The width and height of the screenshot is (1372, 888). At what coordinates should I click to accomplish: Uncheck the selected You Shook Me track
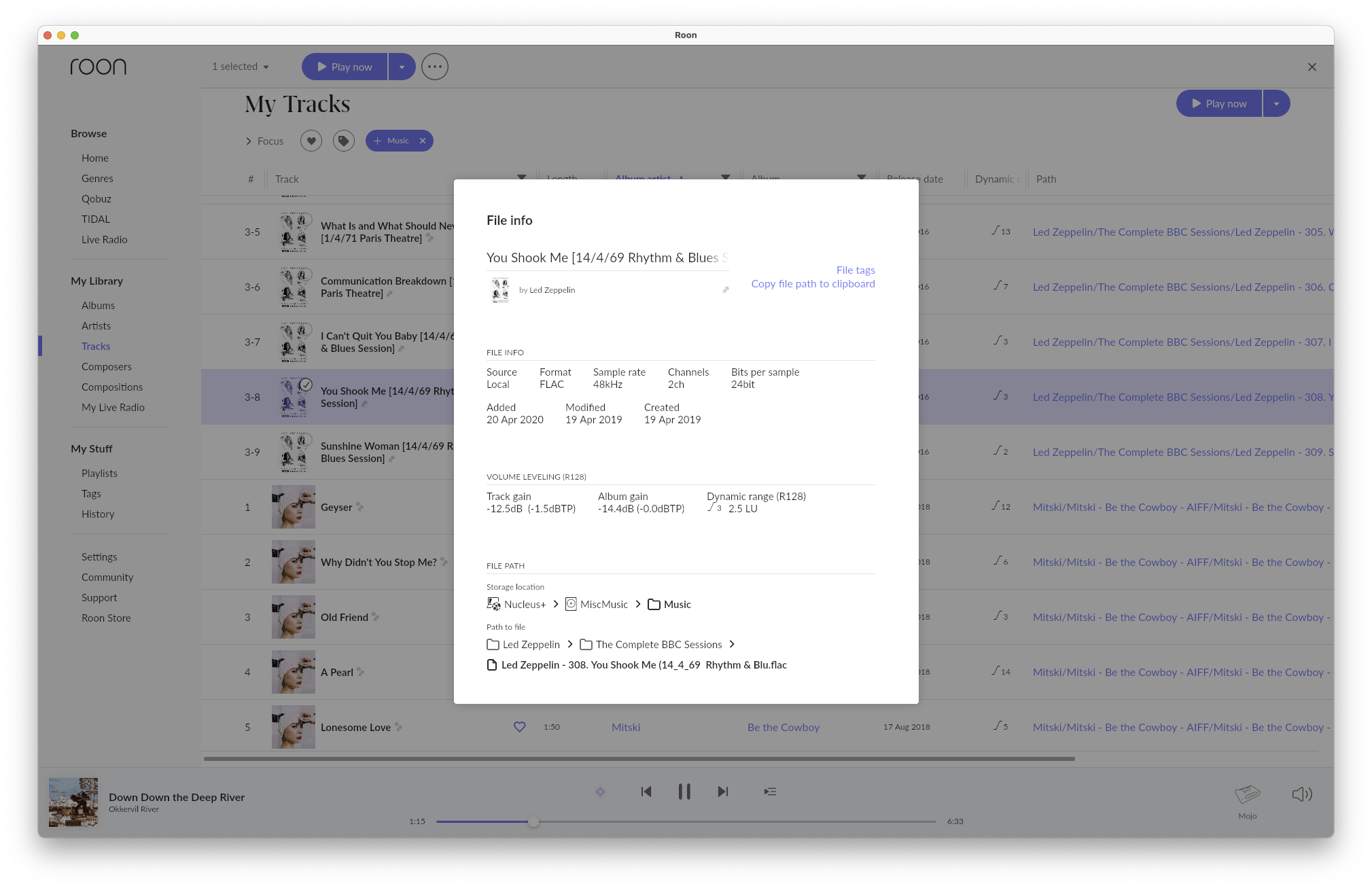coord(306,385)
